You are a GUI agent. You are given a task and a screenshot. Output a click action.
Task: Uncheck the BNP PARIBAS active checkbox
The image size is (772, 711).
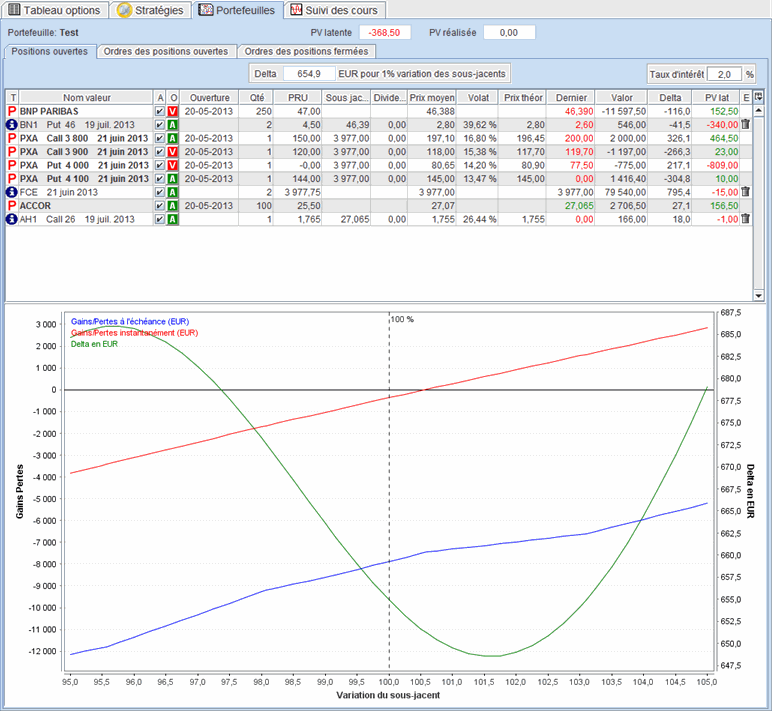160,111
